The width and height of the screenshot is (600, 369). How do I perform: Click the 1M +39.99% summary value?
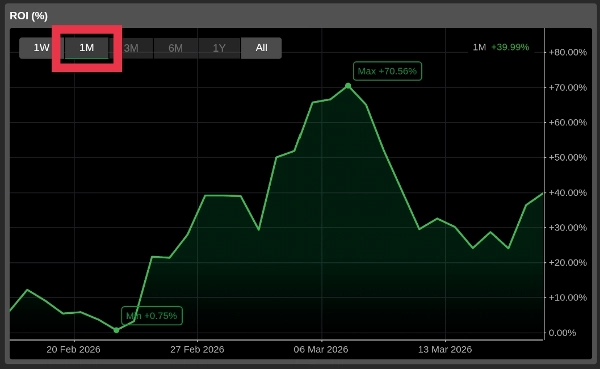click(501, 47)
